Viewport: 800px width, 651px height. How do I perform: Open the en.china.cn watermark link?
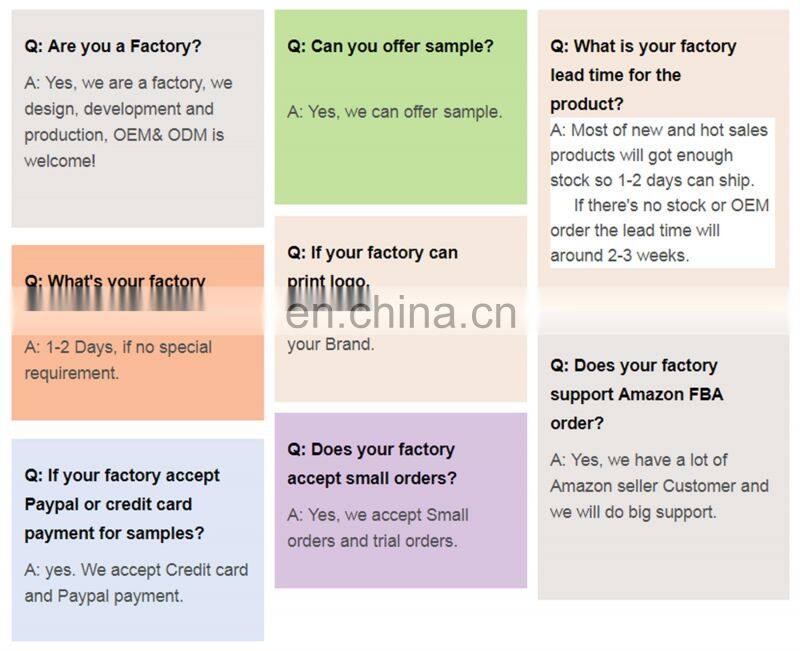click(x=401, y=312)
